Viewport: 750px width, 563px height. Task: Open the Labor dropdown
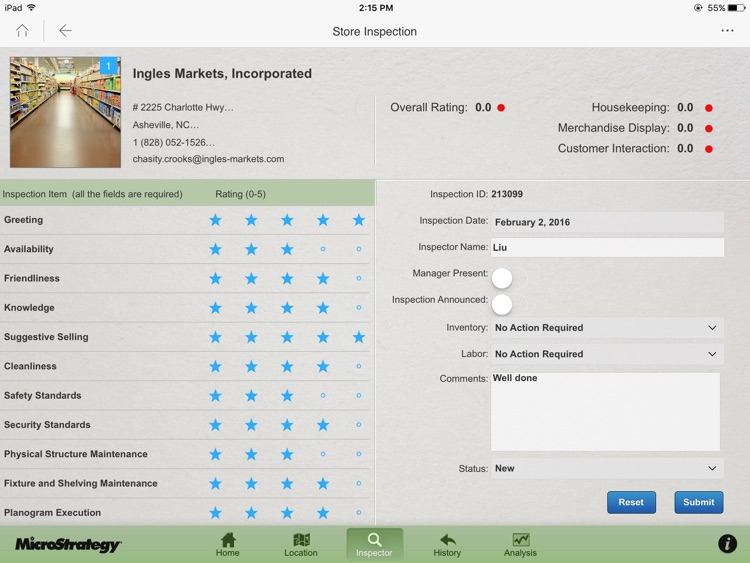[607, 354]
